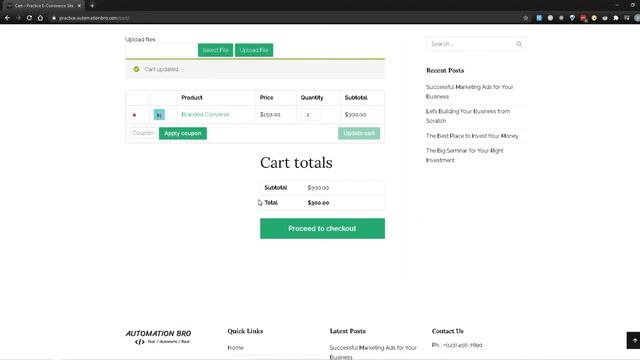640x360 pixels.
Task: Click the Coupon code input field
Action: (143, 133)
